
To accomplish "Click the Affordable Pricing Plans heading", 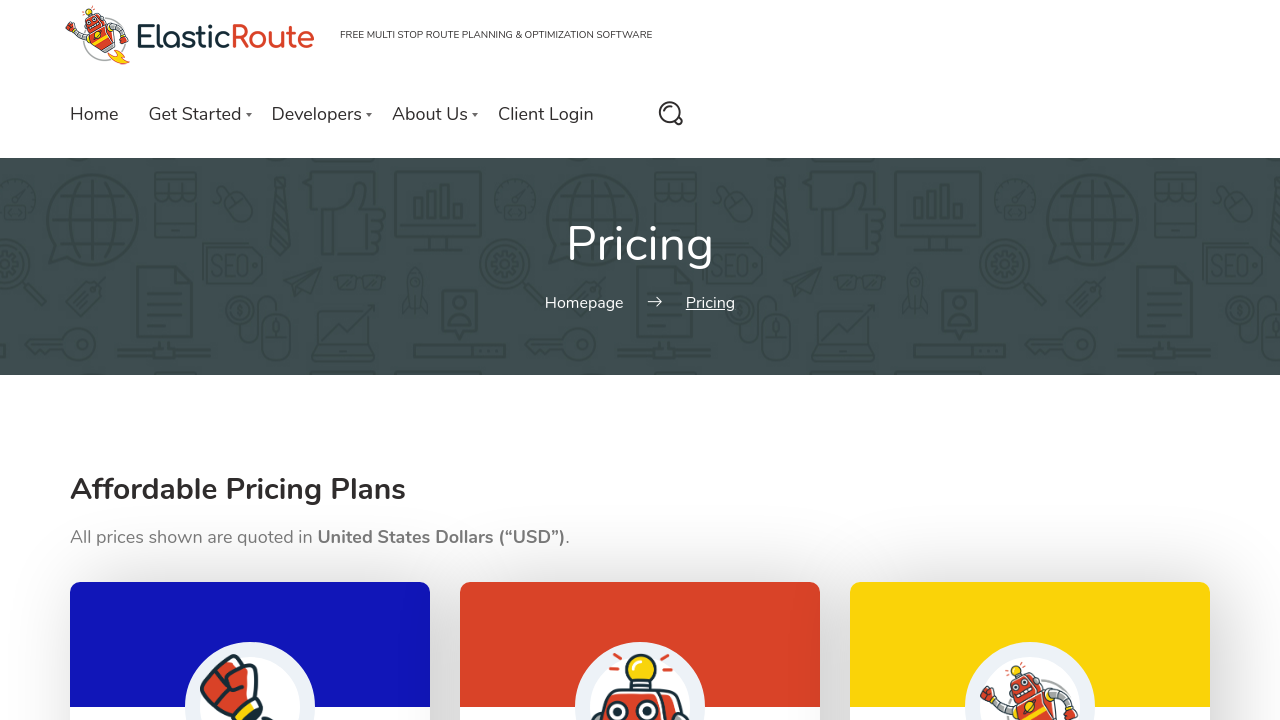I will pos(238,489).
